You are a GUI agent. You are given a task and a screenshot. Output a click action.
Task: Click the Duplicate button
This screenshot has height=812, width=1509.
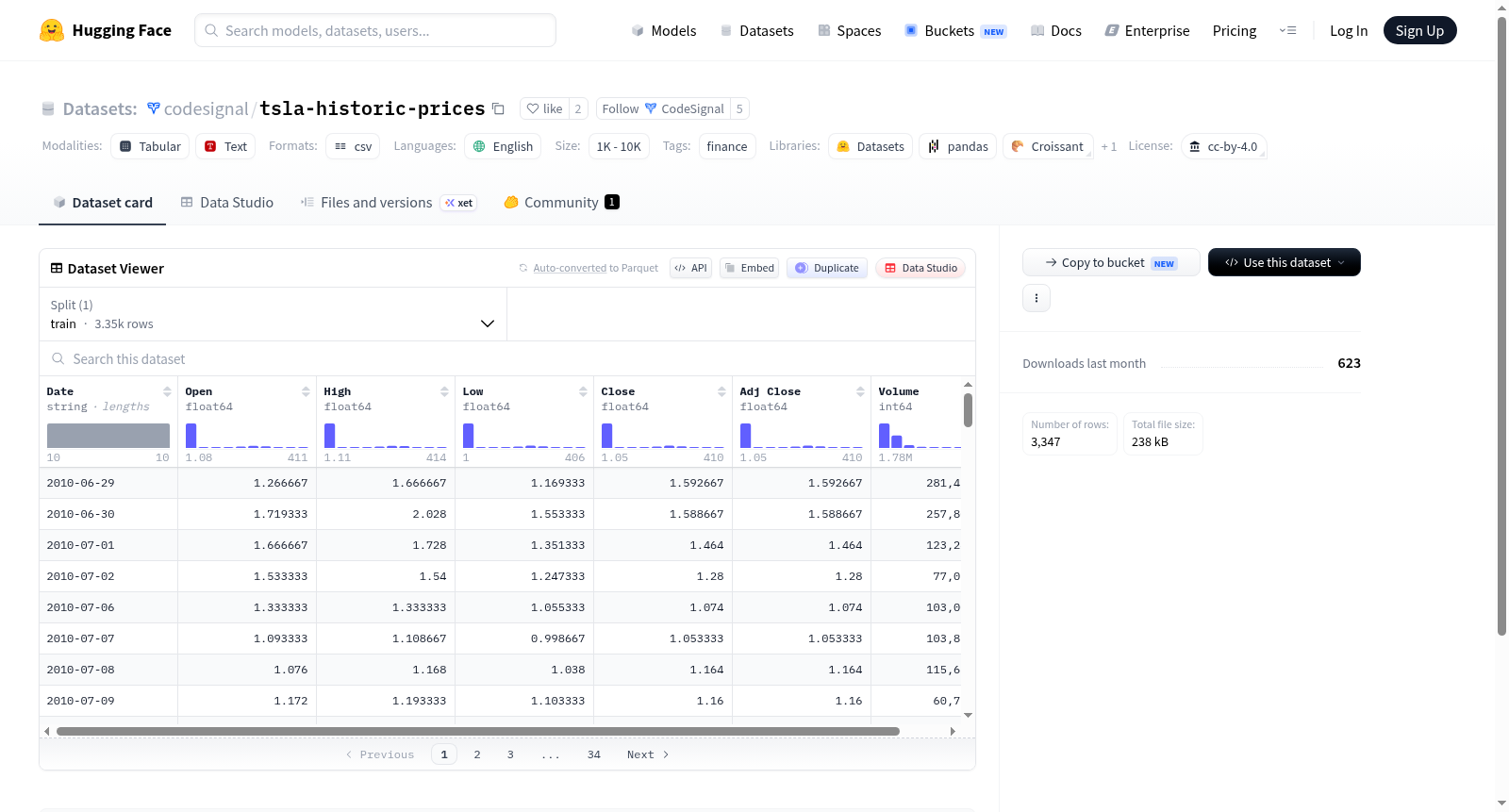pos(827,268)
